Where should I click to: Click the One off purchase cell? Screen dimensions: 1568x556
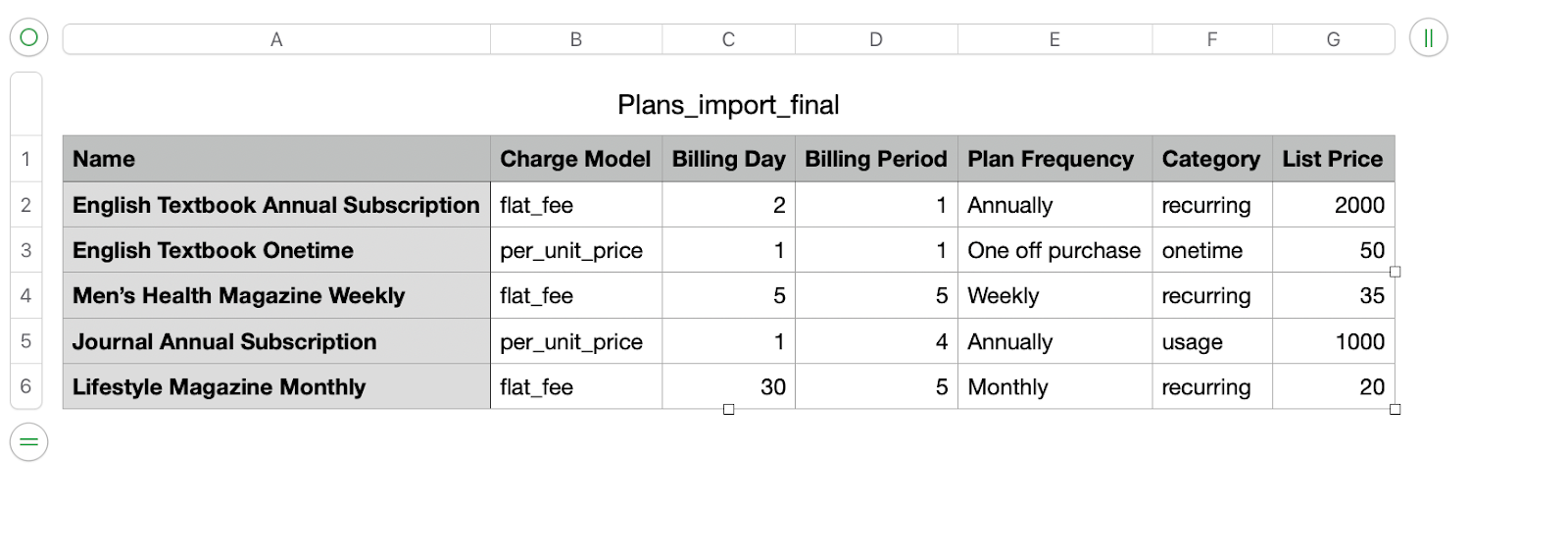click(1054, 250)
